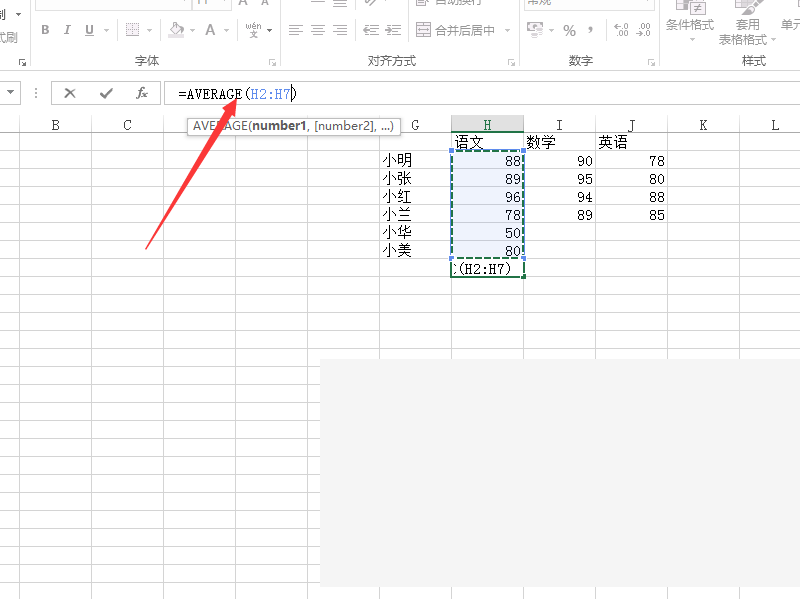Click 合并后居中 merge and center
Screen dimensions: 800x599
pos(455,30)
